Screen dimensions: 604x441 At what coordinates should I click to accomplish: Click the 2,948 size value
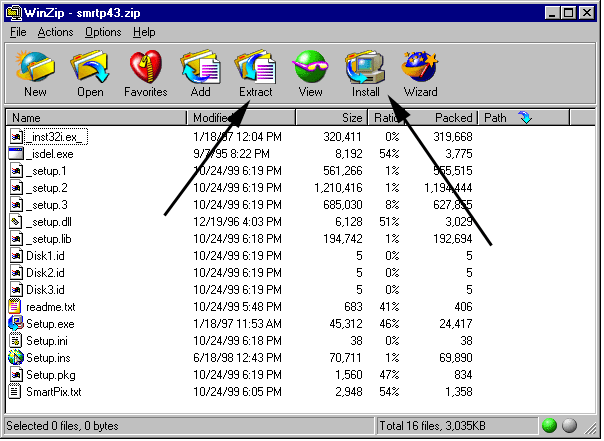(349, 392)
